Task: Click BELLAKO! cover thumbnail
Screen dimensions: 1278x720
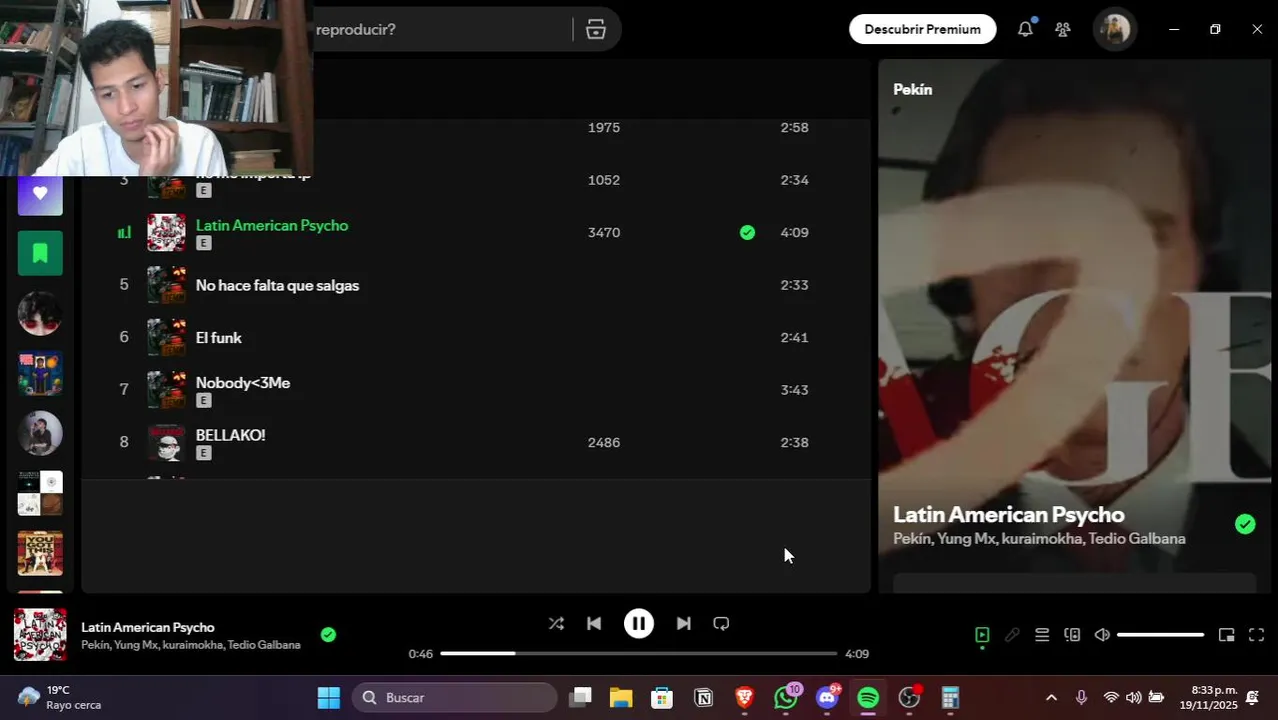Action: [166, 443]
